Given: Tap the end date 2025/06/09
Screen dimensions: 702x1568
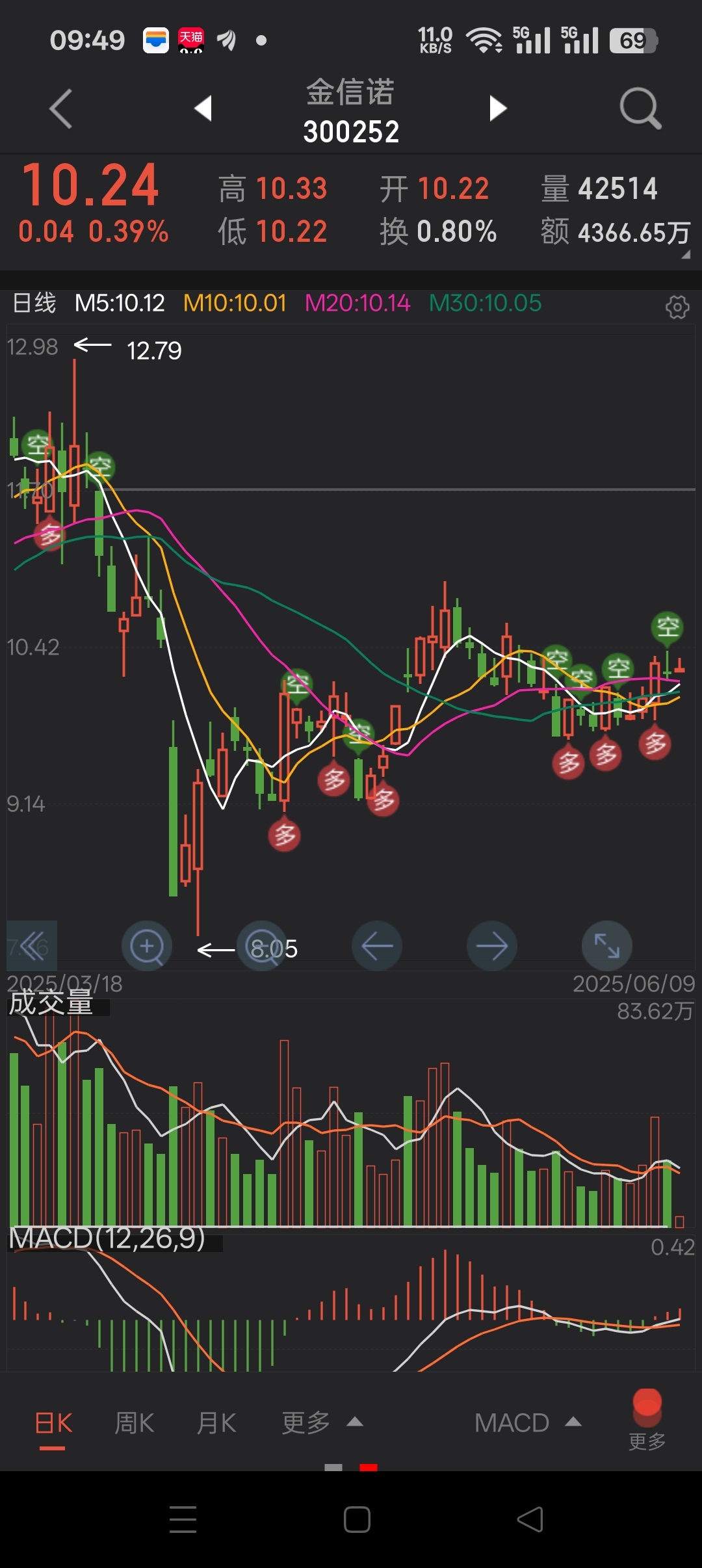Looking at the screenshot, I should pyautogui.click(x=634, y=984).
